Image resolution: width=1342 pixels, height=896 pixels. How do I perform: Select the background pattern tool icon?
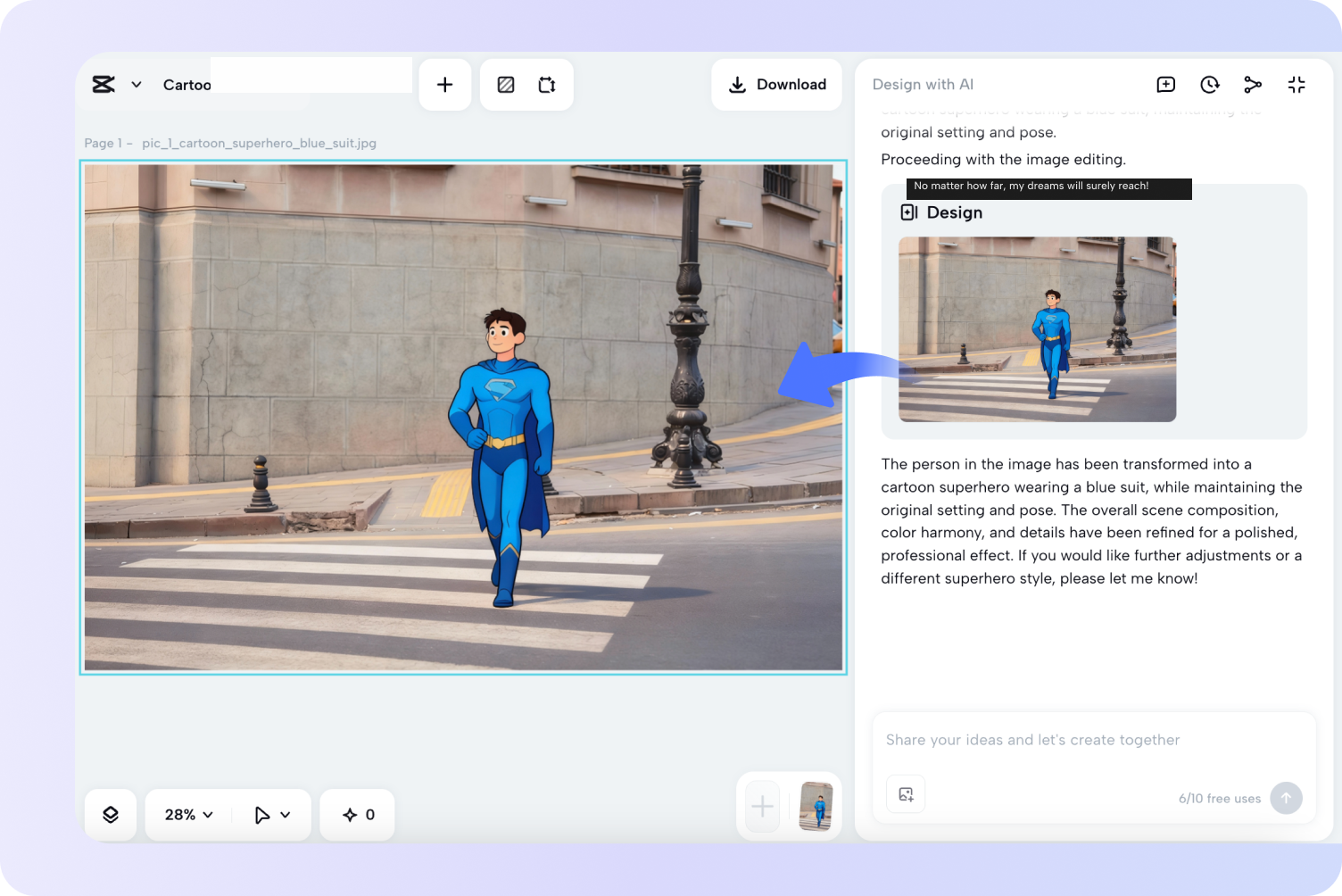(x=506, y=85)
